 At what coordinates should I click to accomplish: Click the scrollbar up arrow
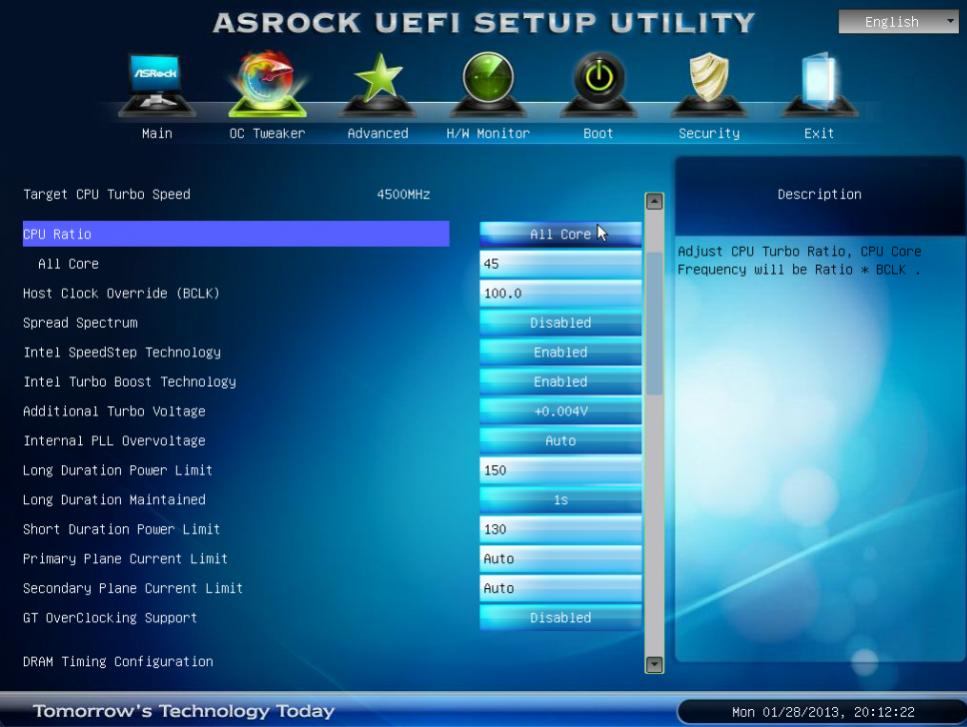654,201
